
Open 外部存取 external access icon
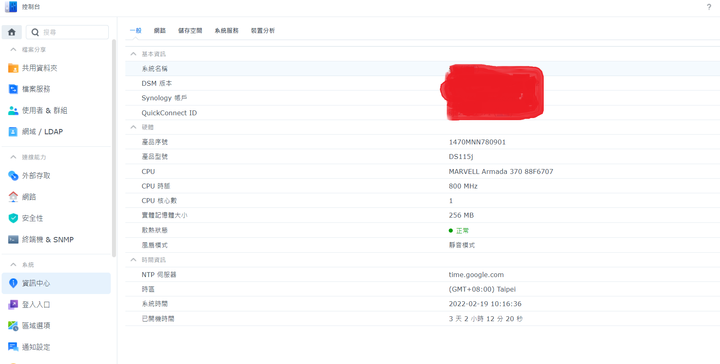(13, 176)
